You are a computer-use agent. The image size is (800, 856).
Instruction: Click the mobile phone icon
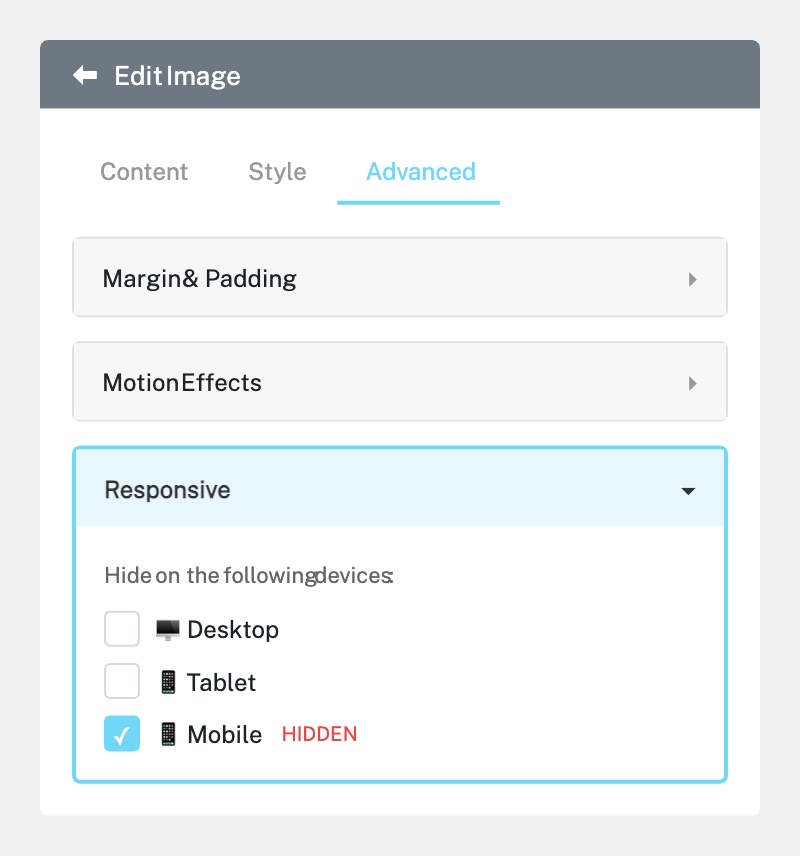(x=168, y=734)
